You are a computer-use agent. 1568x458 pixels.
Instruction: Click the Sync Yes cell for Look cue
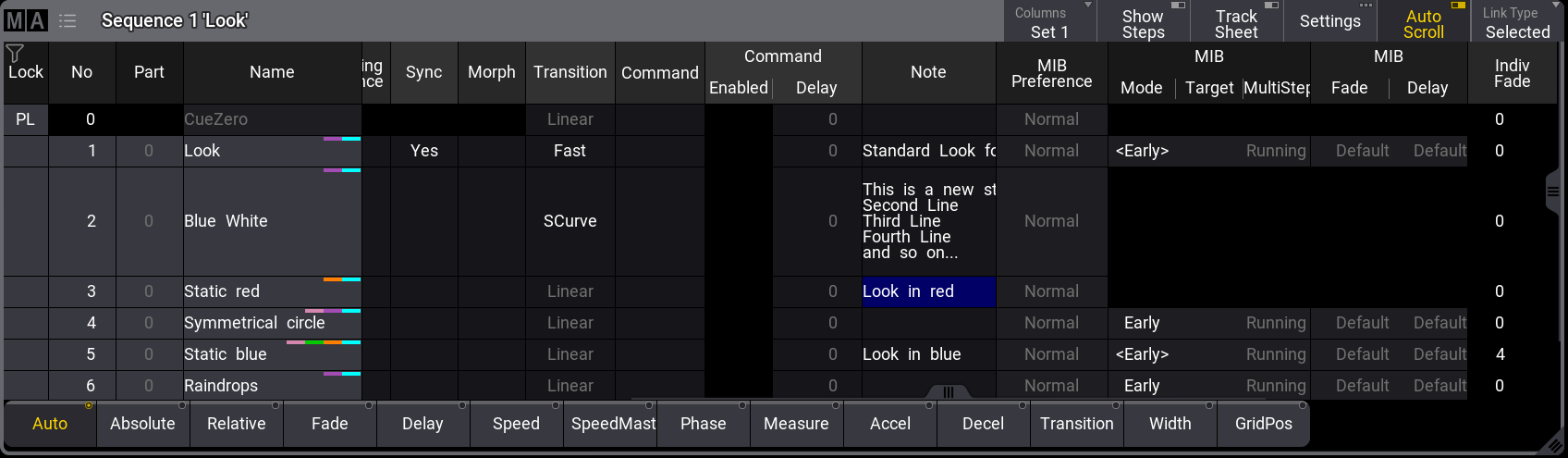[x=423, y=151]
